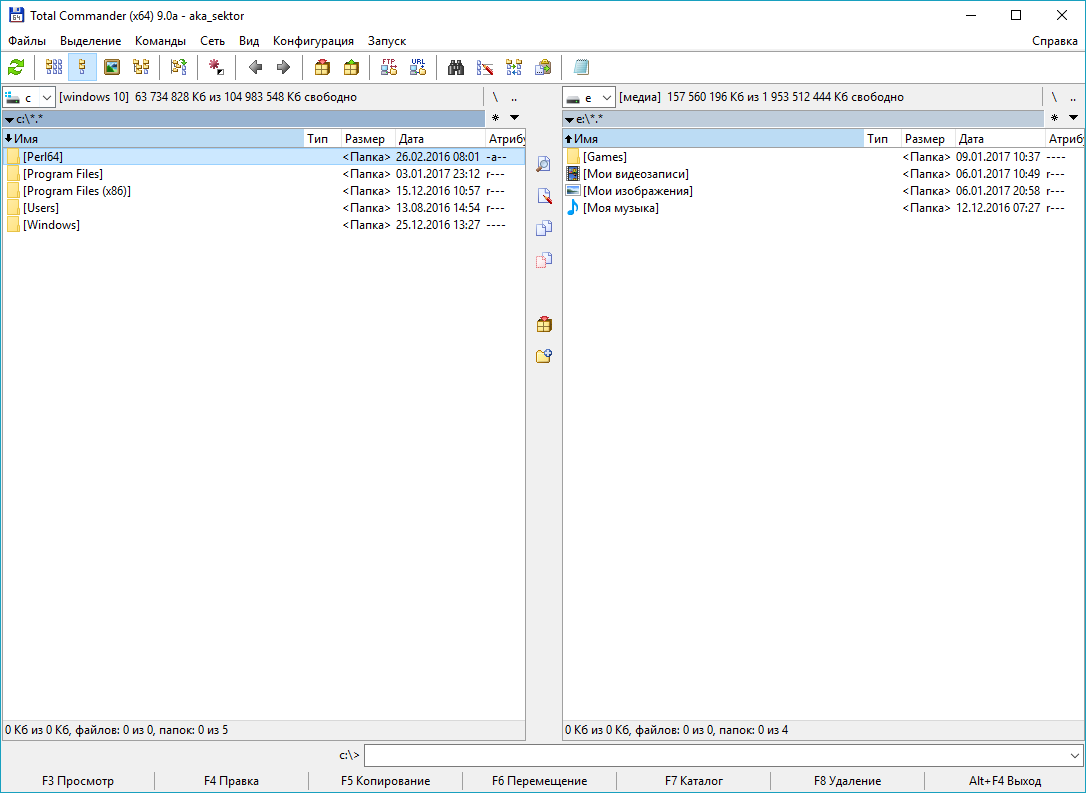1086x793 pixels.
Task: Toggle the full details list view
Action: [x=82, y=67]
